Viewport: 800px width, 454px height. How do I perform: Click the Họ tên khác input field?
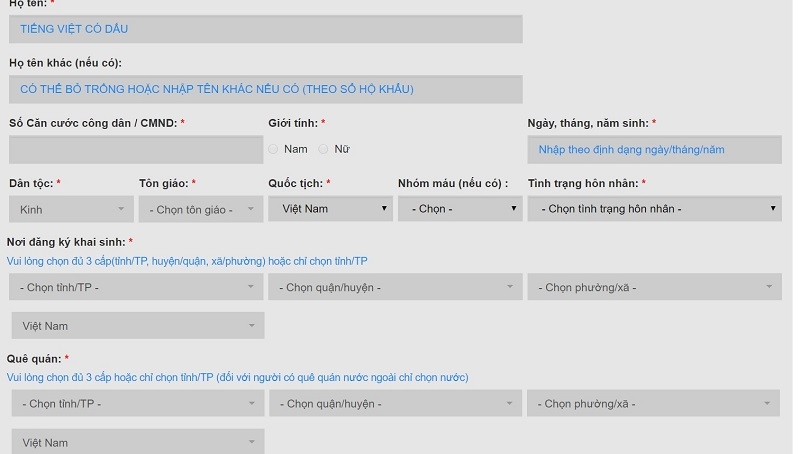click(x=265, y=89)
